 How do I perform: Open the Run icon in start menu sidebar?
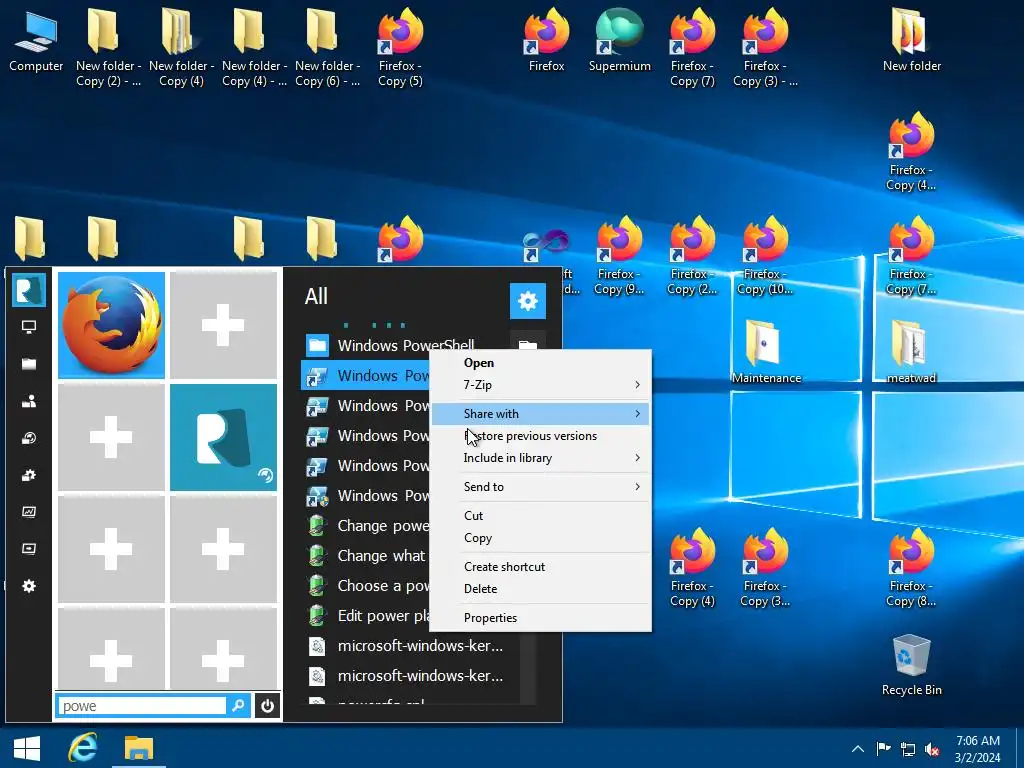29,549
